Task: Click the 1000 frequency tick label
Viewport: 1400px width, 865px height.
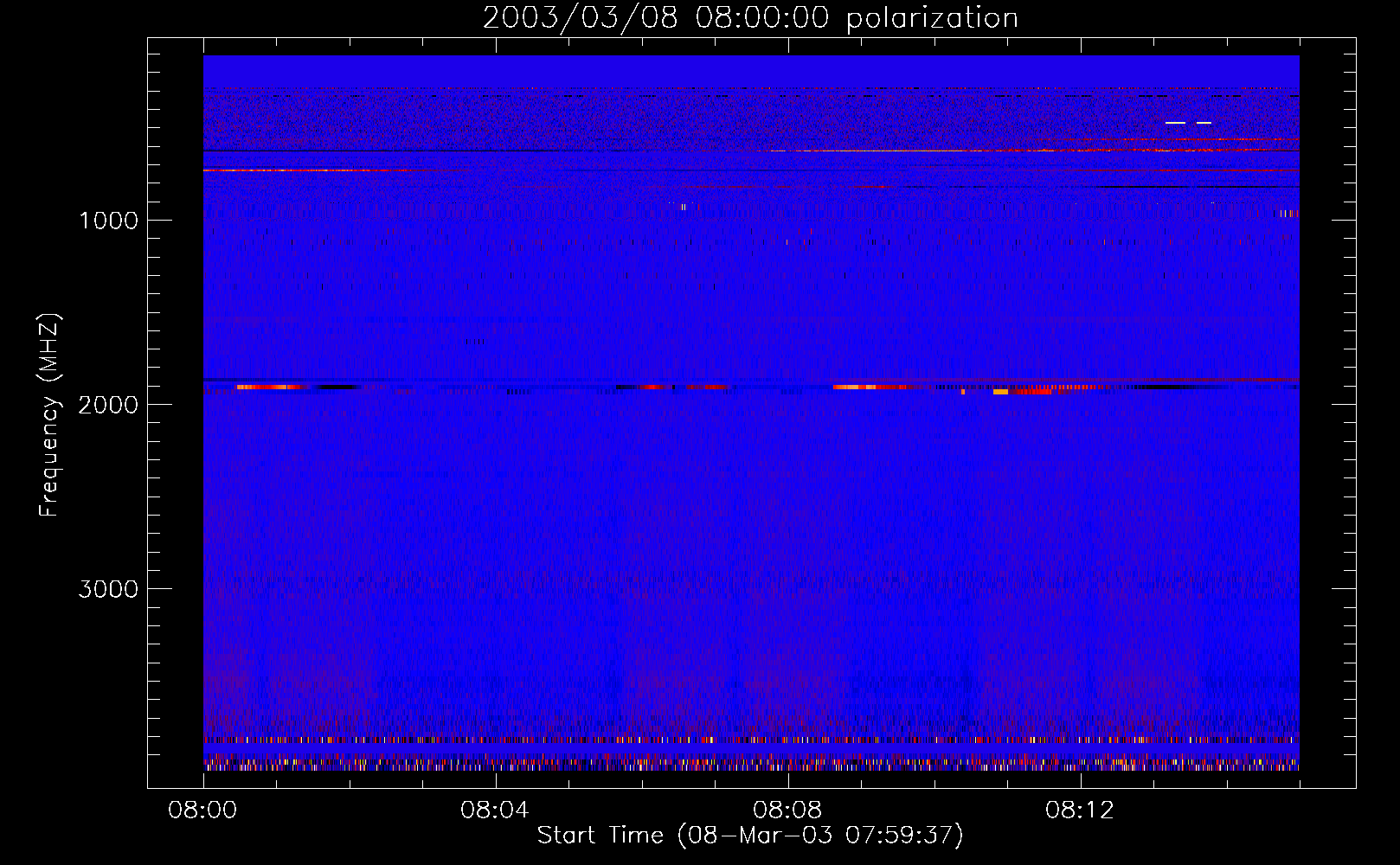Action: 108,221
